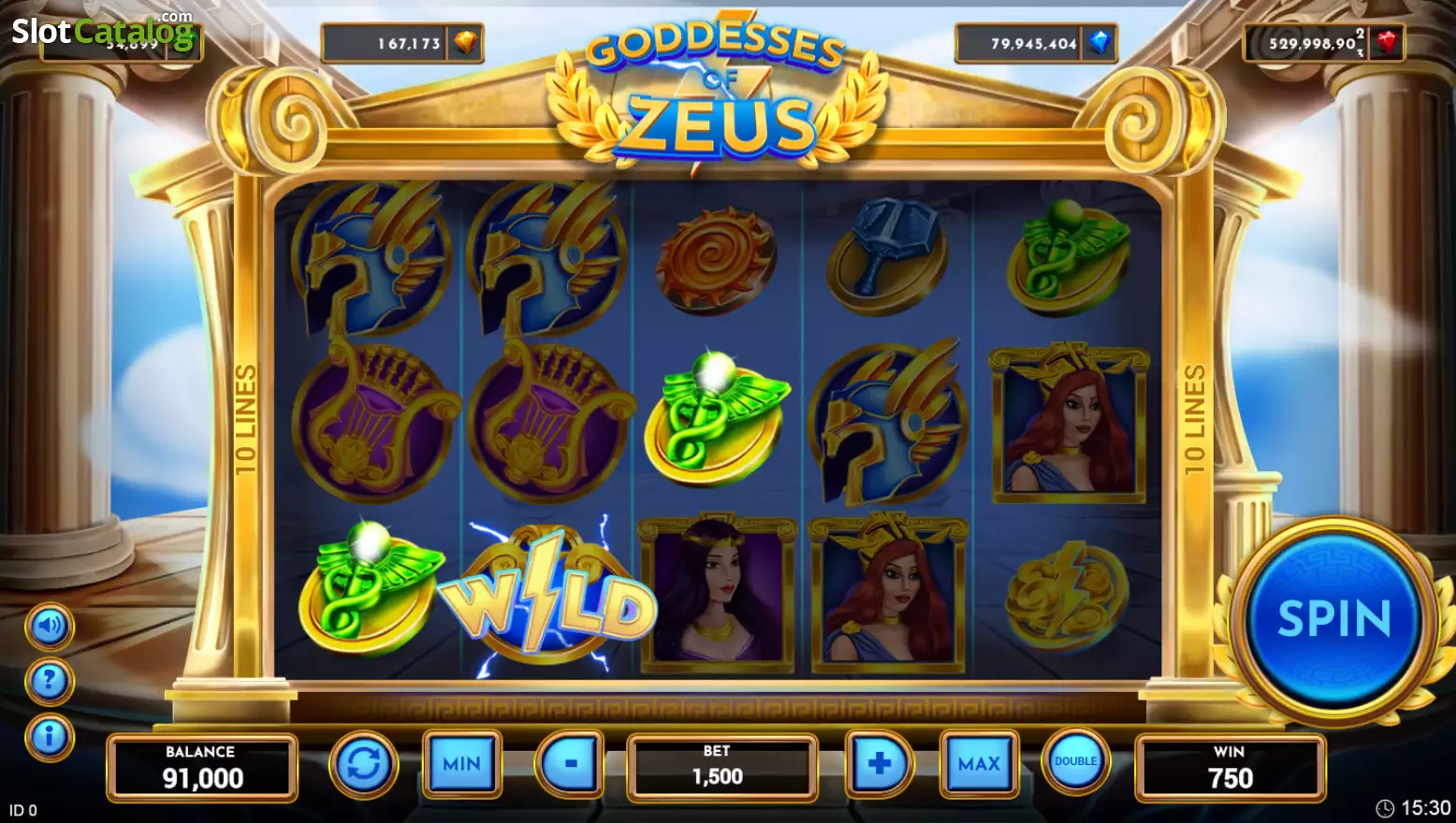
Task: Open the help question mark icon
Action: point(49,682)
